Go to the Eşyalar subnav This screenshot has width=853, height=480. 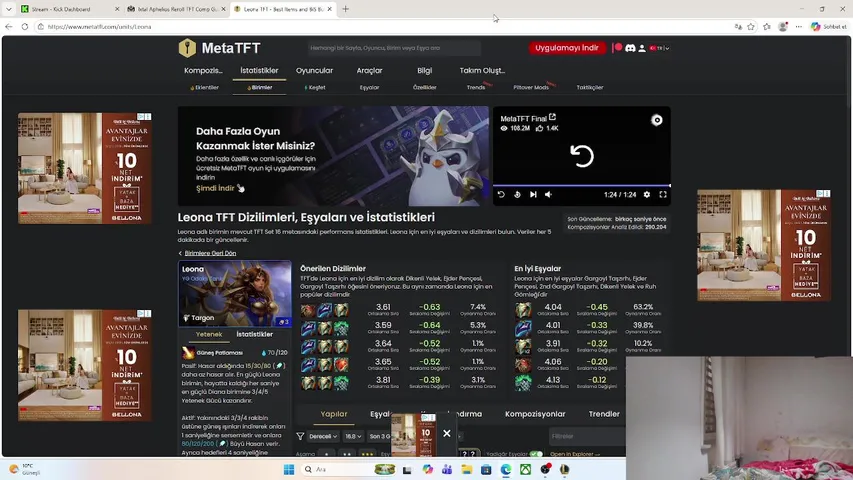point(369,87)
